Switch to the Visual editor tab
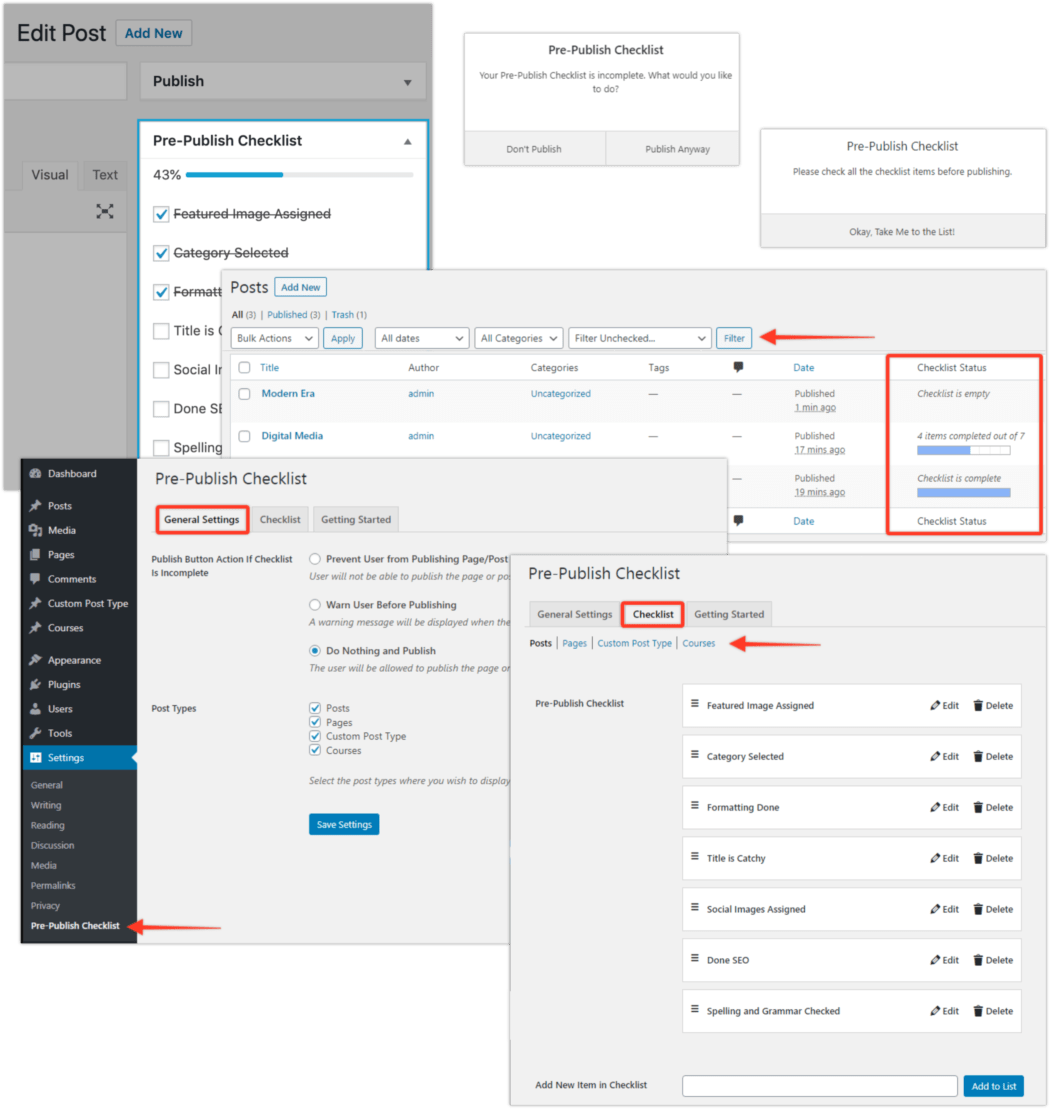The image size is (1050, 1109). pos(49,175)
